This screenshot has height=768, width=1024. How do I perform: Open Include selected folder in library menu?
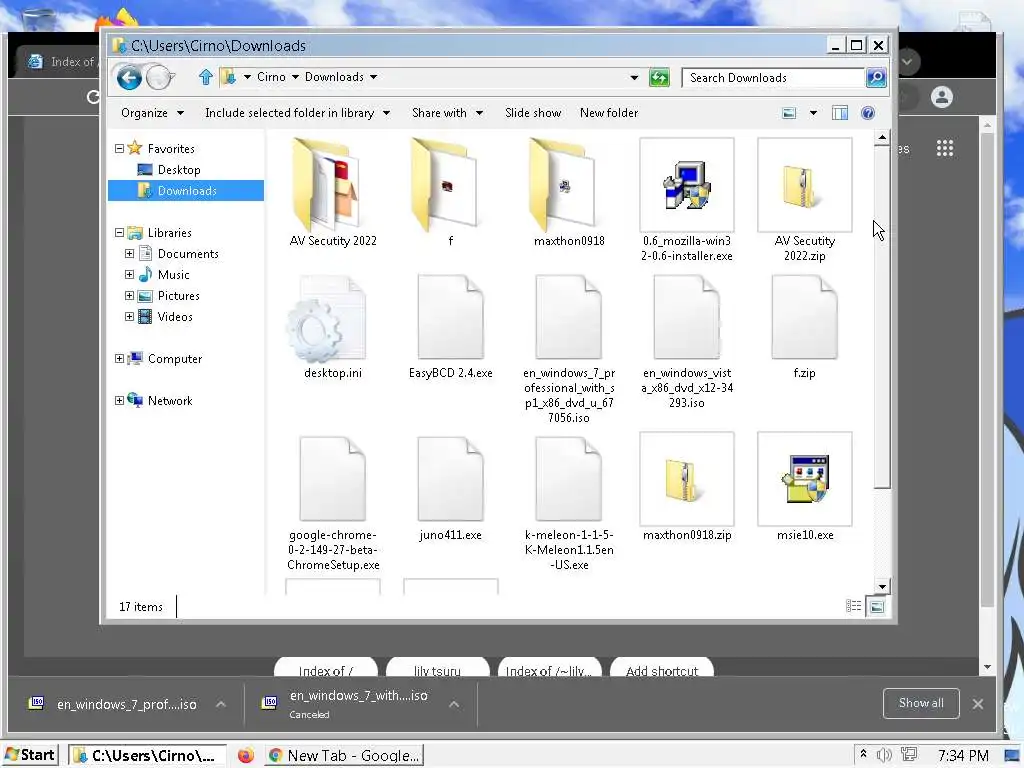(298, 113)
